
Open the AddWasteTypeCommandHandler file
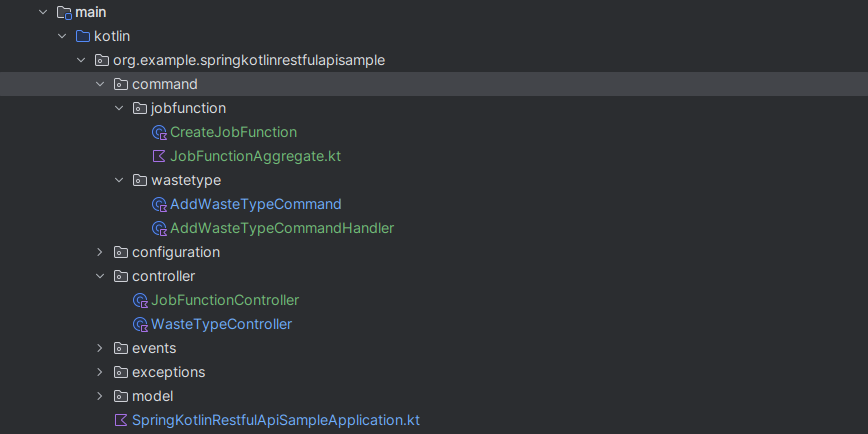282,228
